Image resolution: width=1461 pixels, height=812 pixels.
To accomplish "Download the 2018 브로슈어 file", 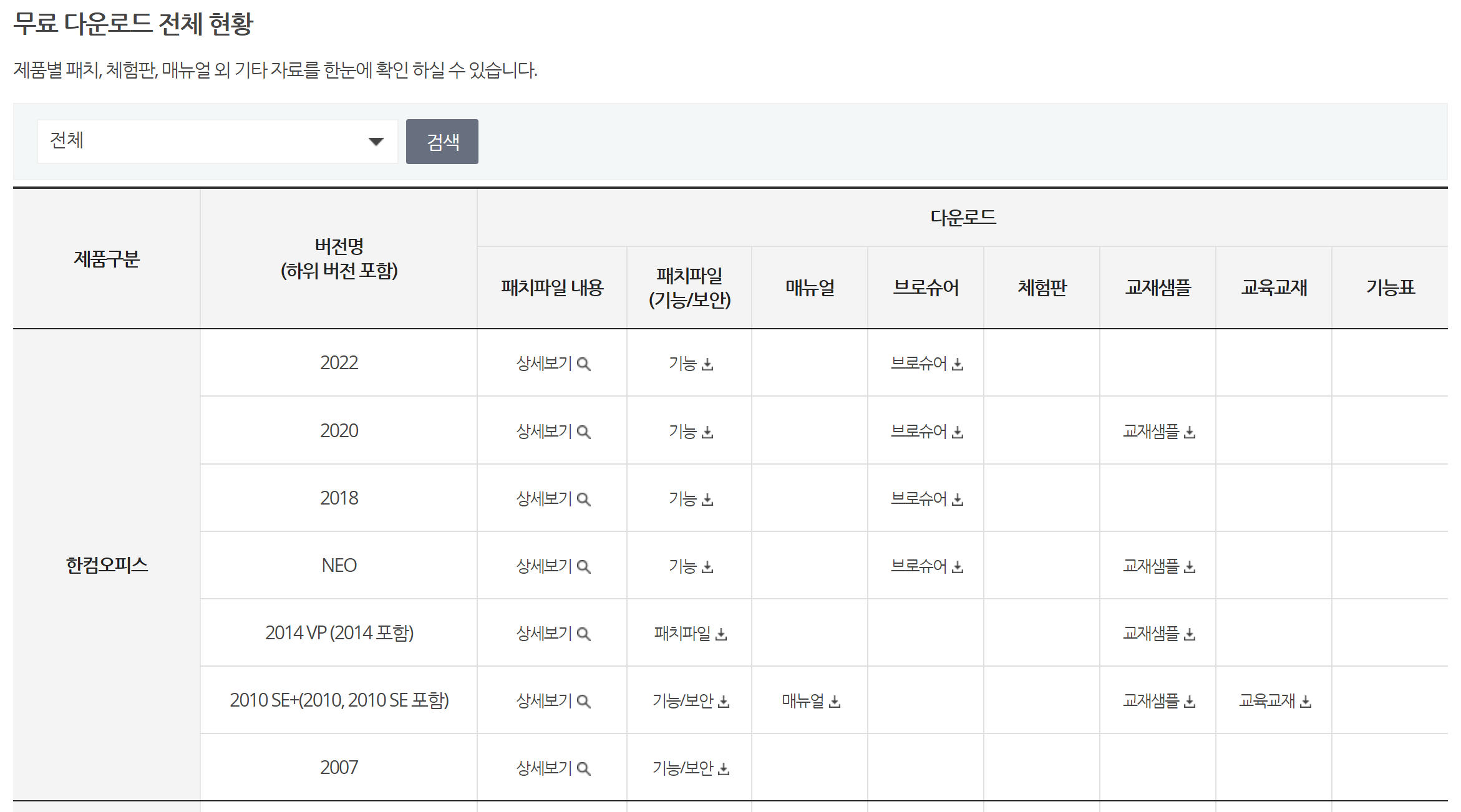I will (926, 499).
